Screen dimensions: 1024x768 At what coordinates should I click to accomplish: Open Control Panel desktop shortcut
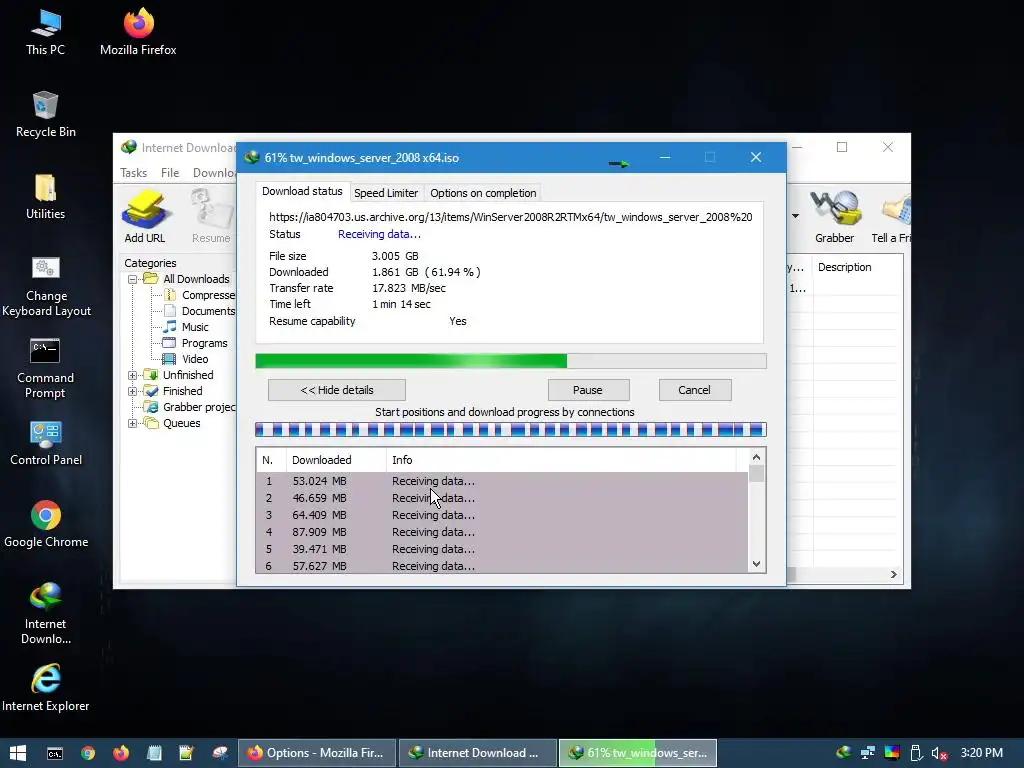tap(46, 443)
